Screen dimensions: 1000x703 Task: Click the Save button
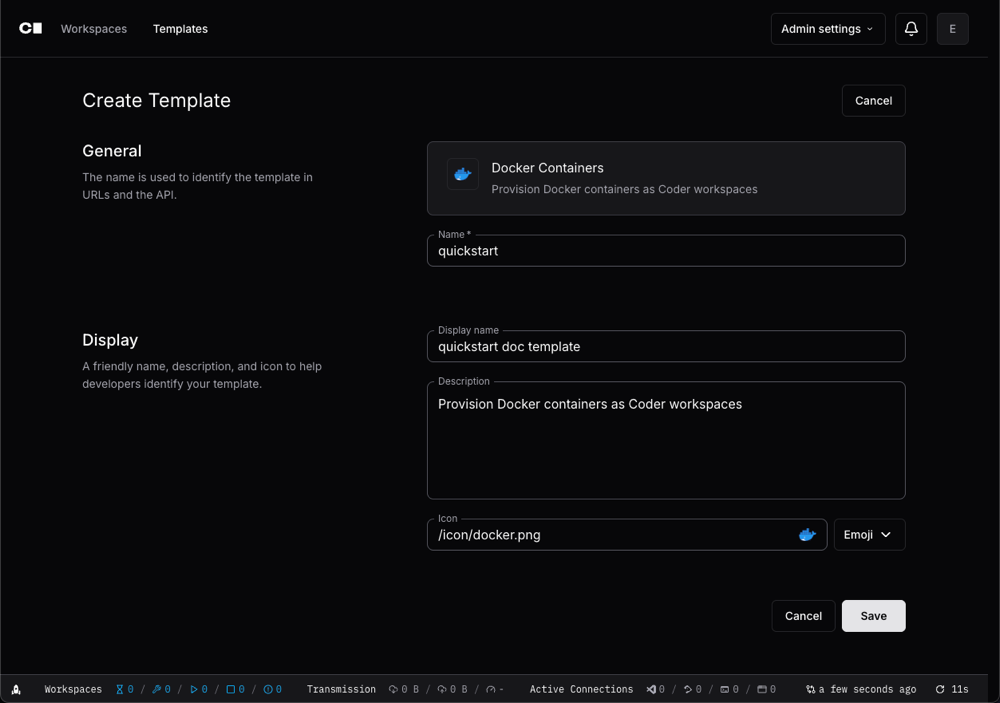[x=873, y=616]
